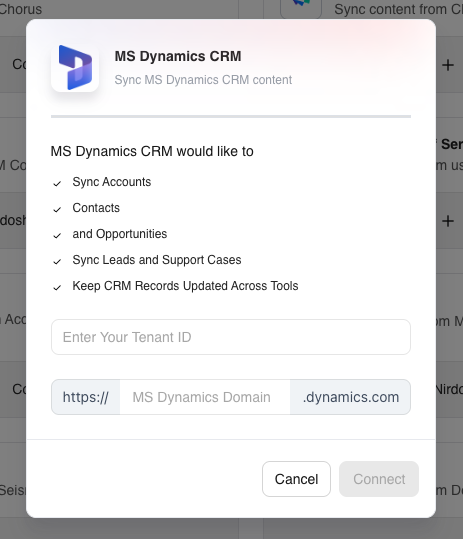
Task: Click the checkmark beside and Opportunities
Action: (x=57, y=235)
